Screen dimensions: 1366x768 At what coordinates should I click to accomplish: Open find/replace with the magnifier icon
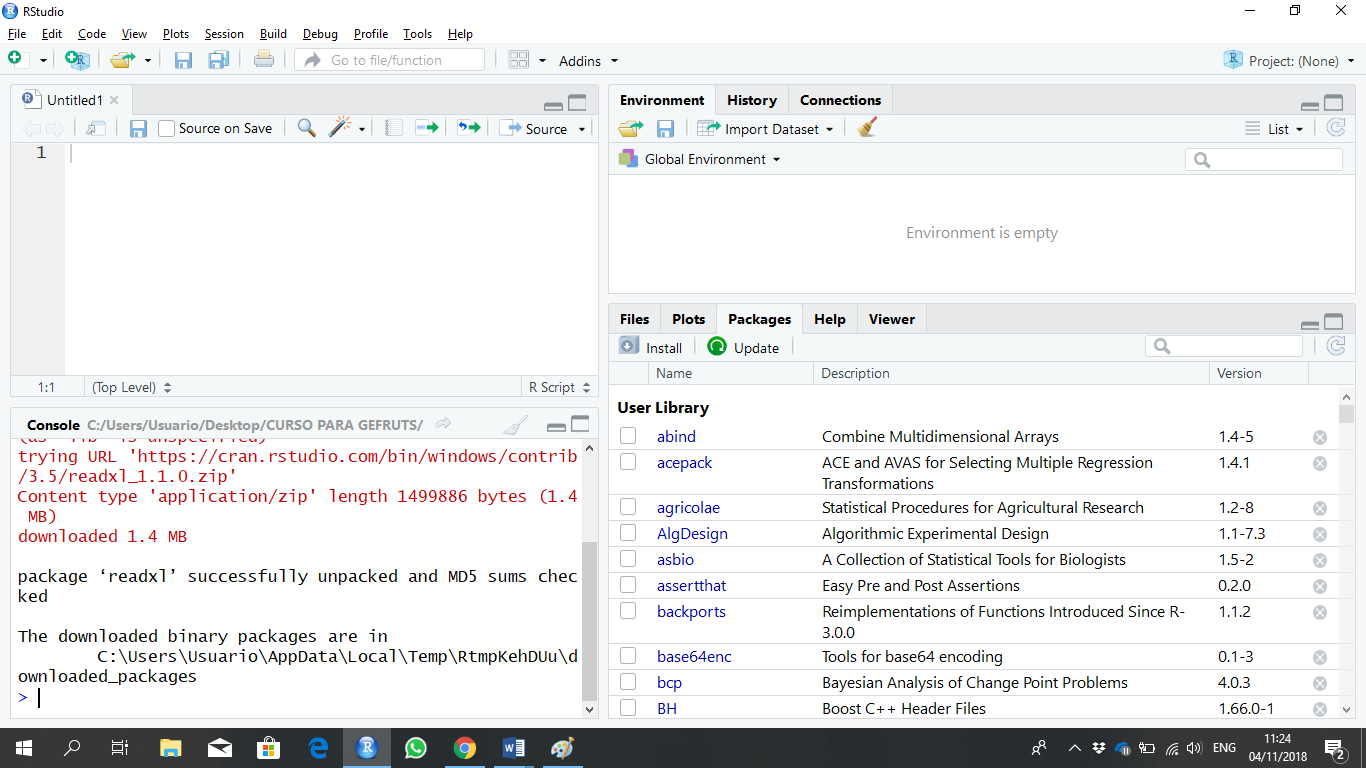coord(307,128)
